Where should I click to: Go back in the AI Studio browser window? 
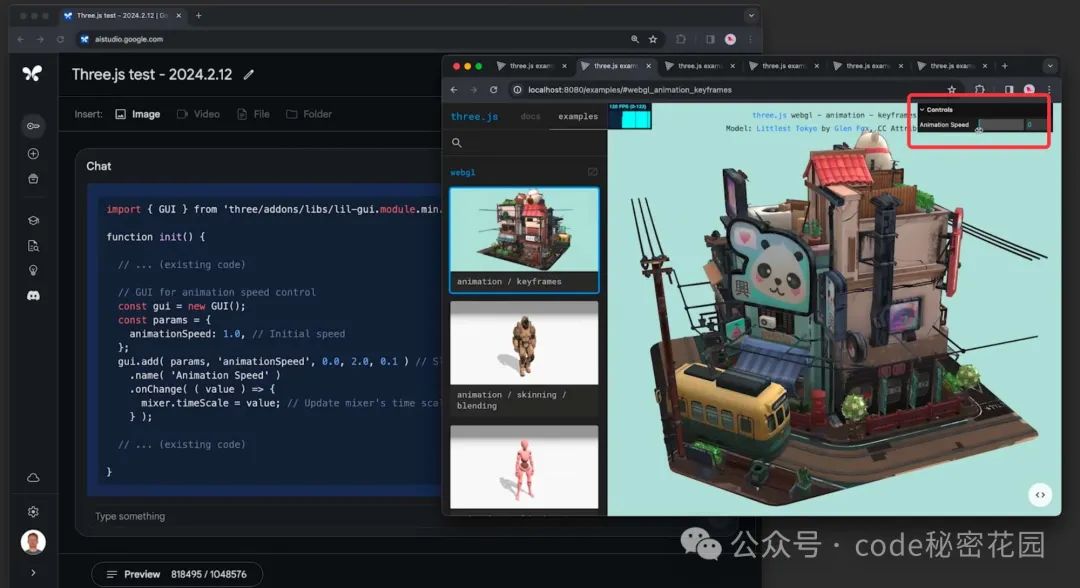coord(21,39)
